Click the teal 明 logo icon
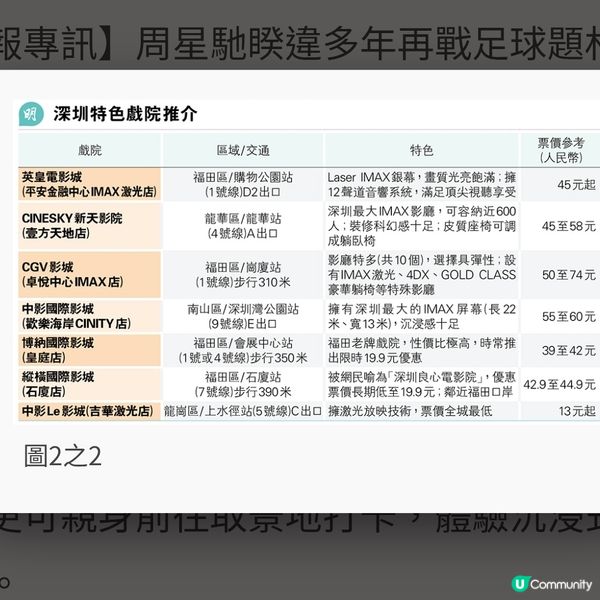The height and width of the screenshot is (600, 600). [x=31, y=114]
